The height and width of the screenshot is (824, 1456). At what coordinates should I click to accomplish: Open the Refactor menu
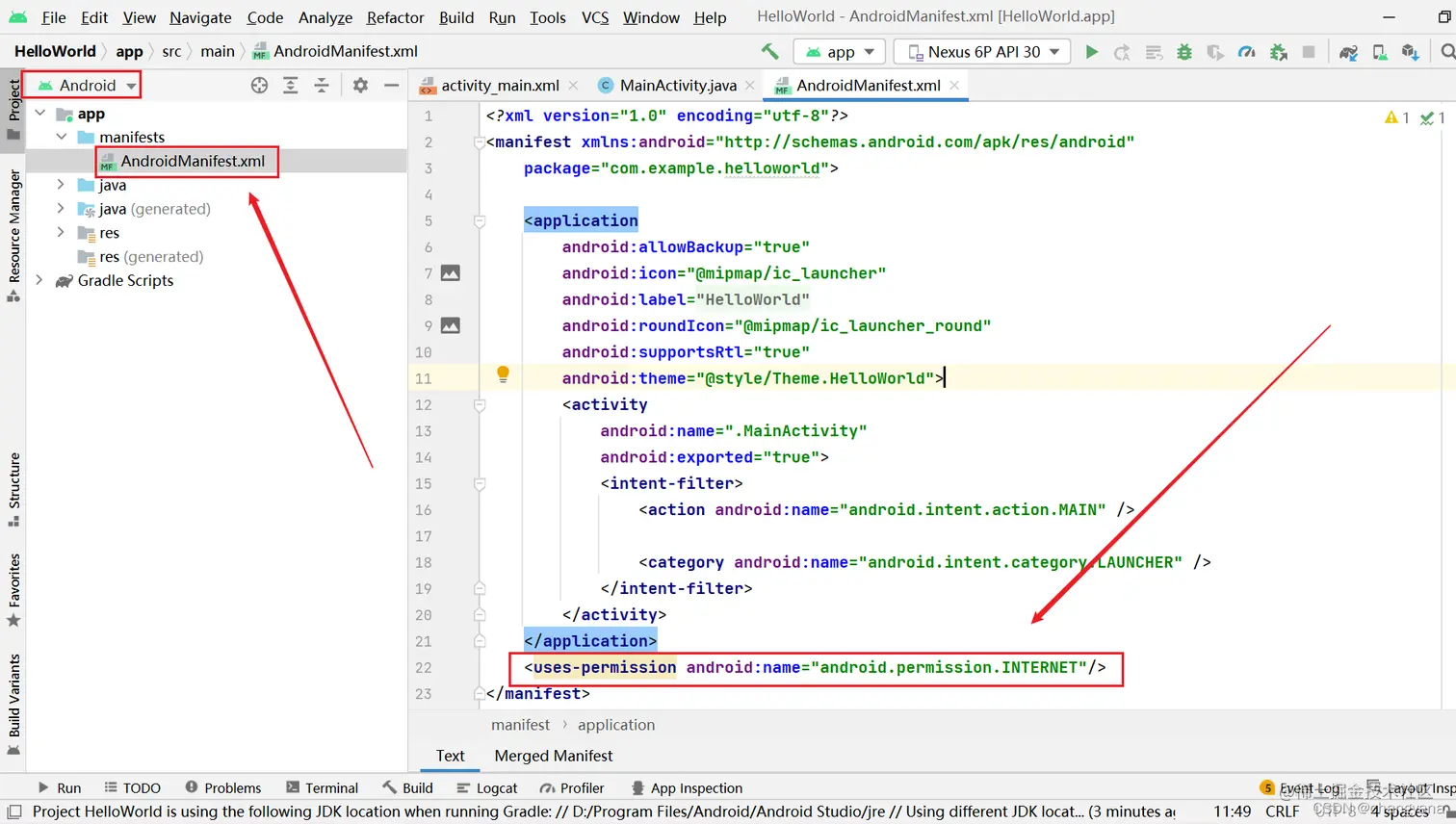click(395, 17)
